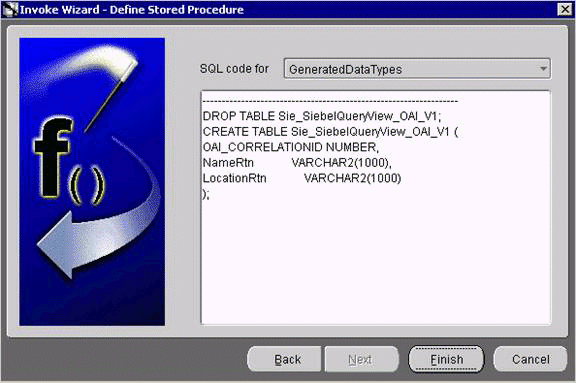Click the Back button

point(285,359)
